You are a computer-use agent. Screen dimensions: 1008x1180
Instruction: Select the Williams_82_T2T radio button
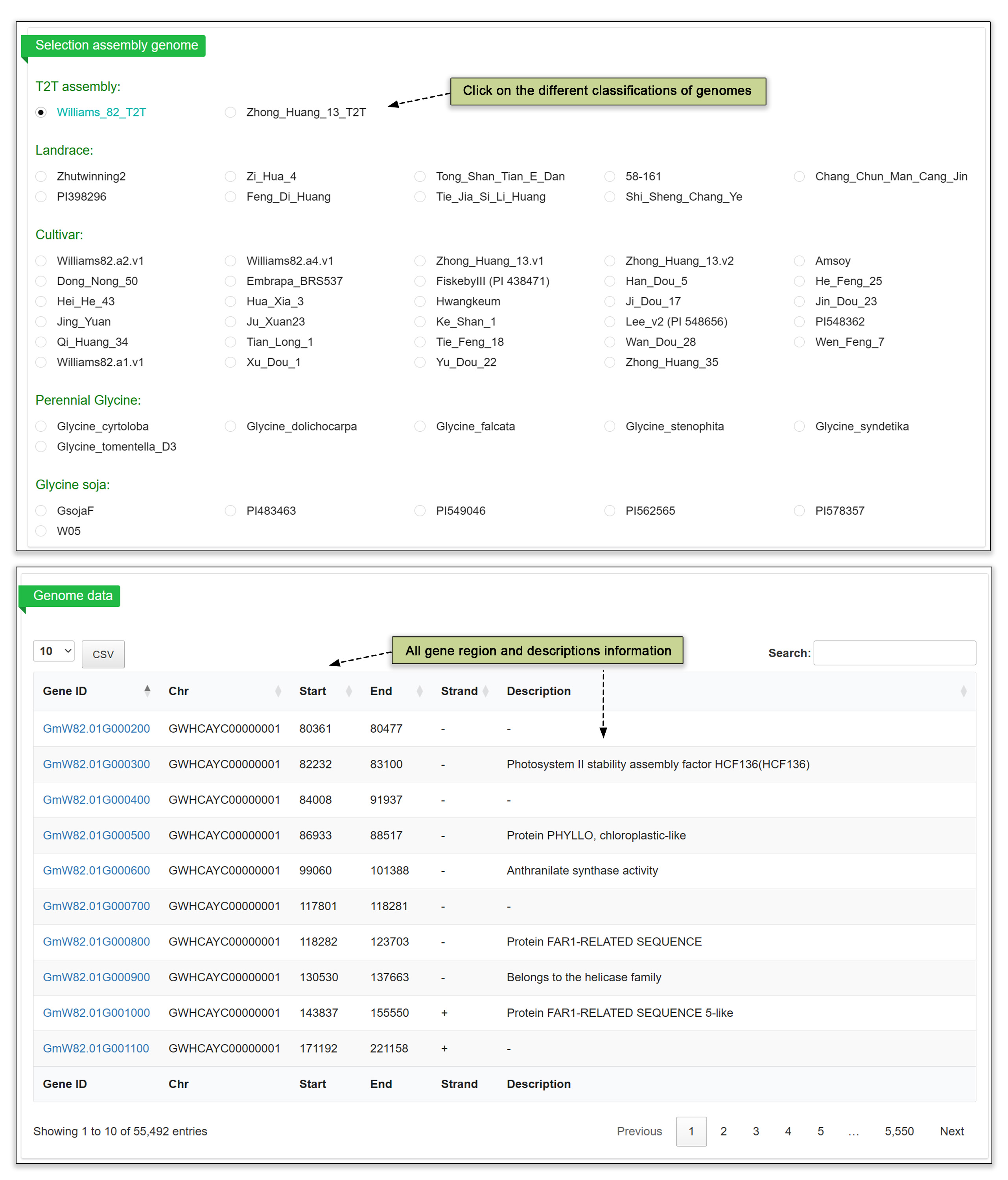tap(41, 112)
